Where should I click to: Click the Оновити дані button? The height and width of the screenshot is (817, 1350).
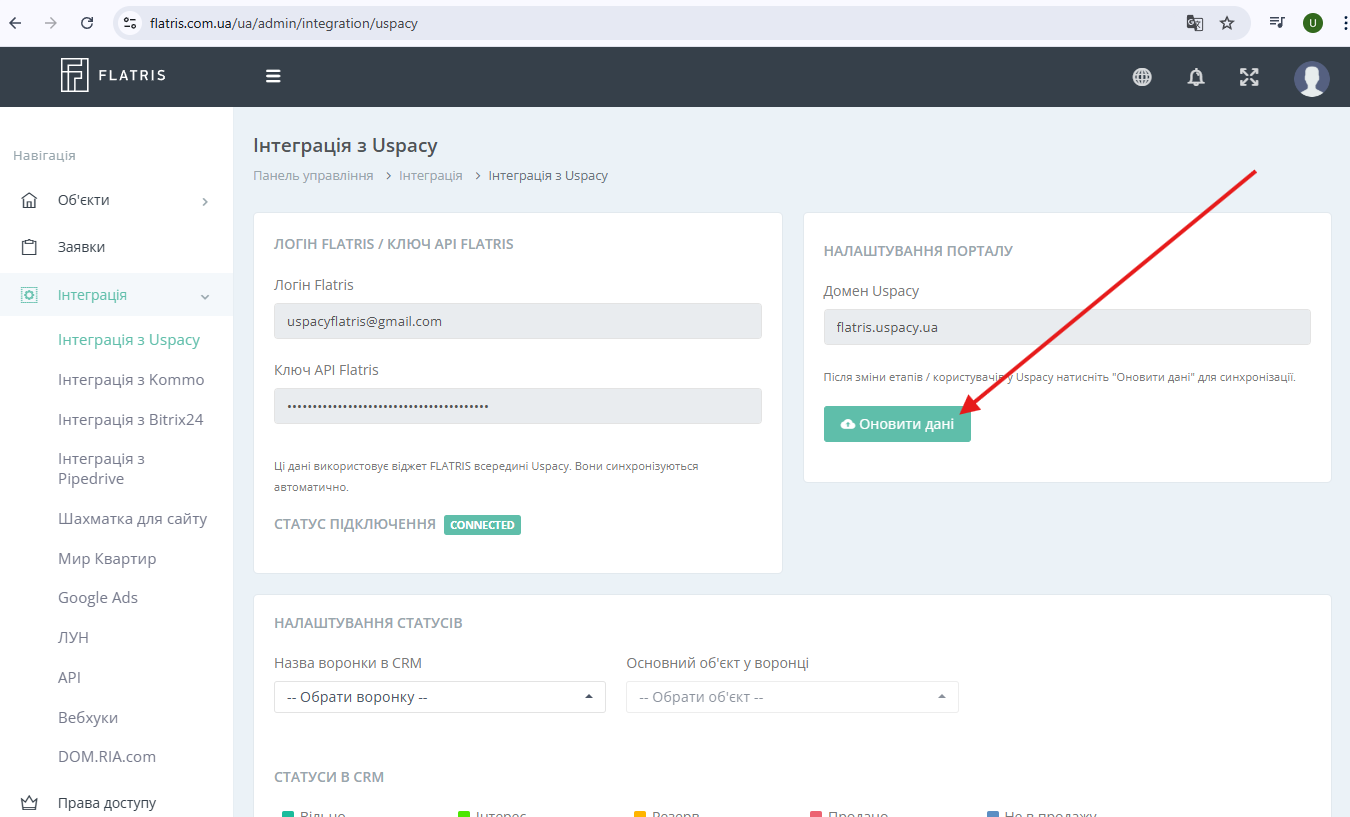point(897,424)
